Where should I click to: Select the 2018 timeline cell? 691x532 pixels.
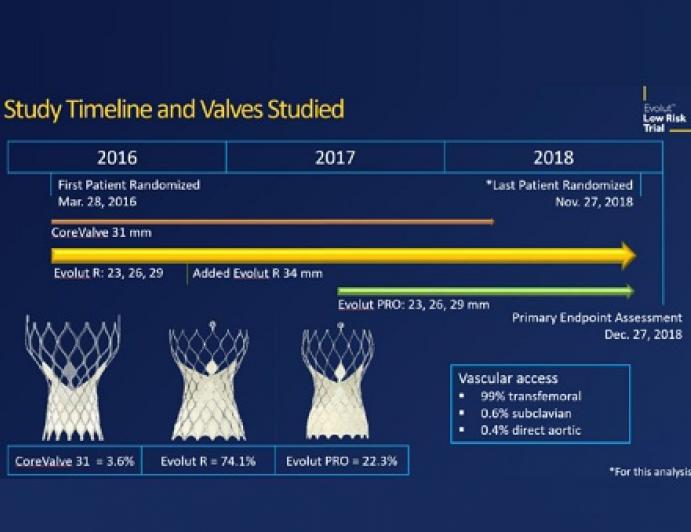pyautogui.click(x=554, y=157)
